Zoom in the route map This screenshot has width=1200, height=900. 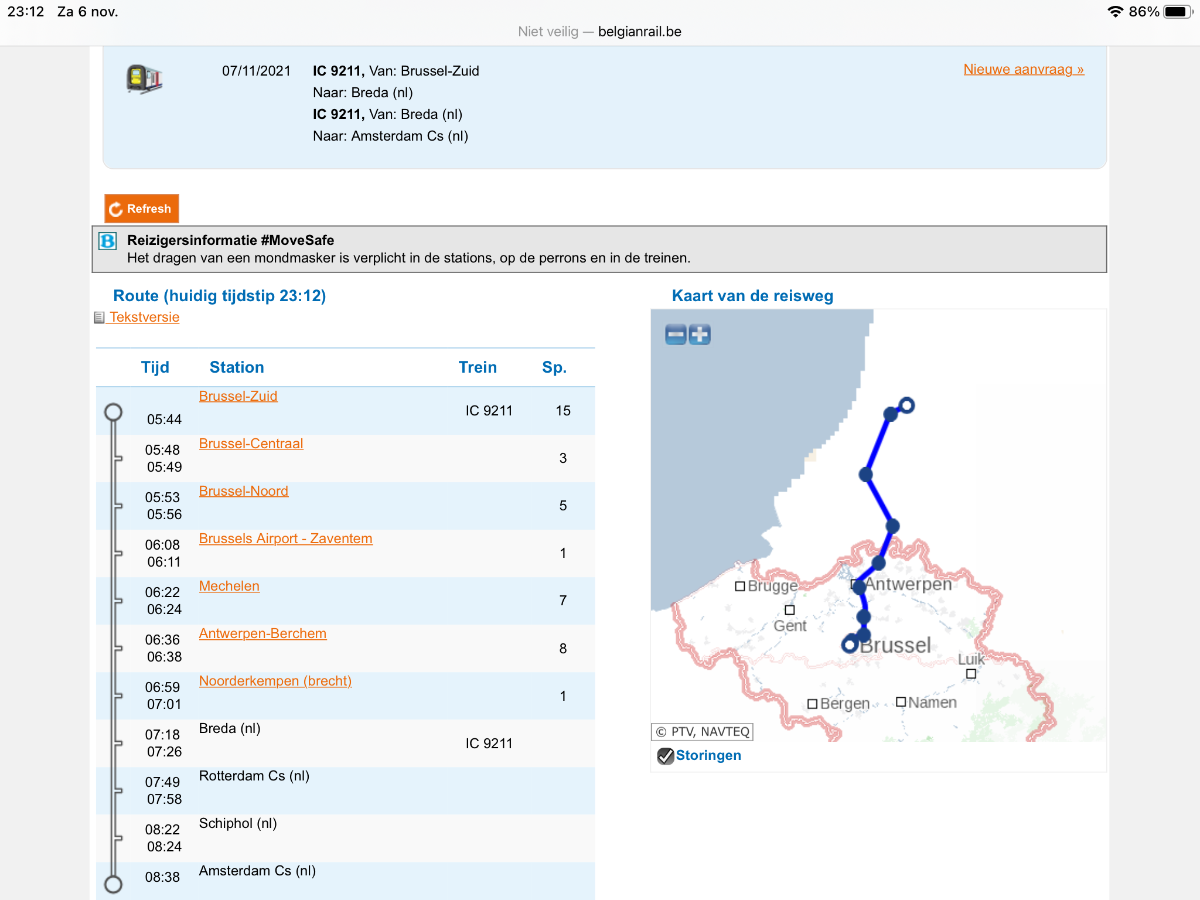[x=700, y=335]
